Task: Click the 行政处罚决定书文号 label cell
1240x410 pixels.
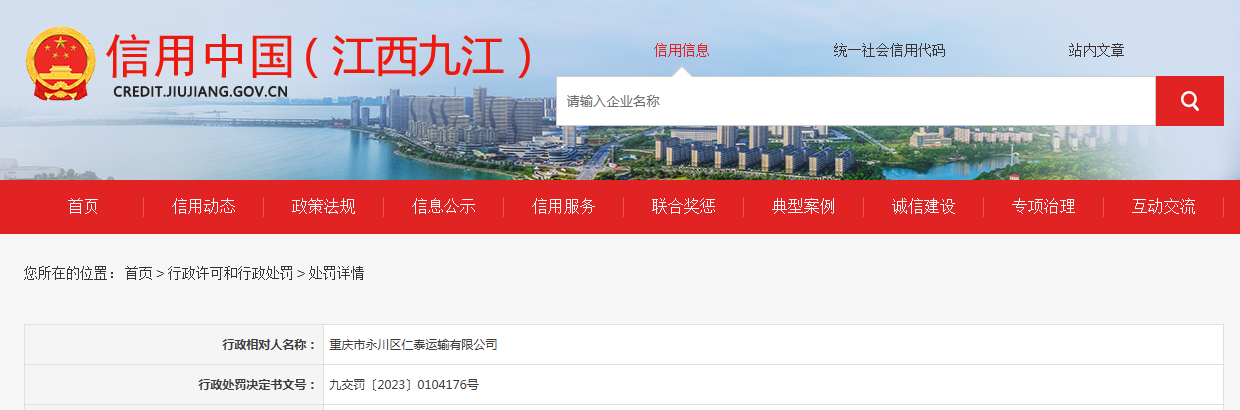Action: 174,385
